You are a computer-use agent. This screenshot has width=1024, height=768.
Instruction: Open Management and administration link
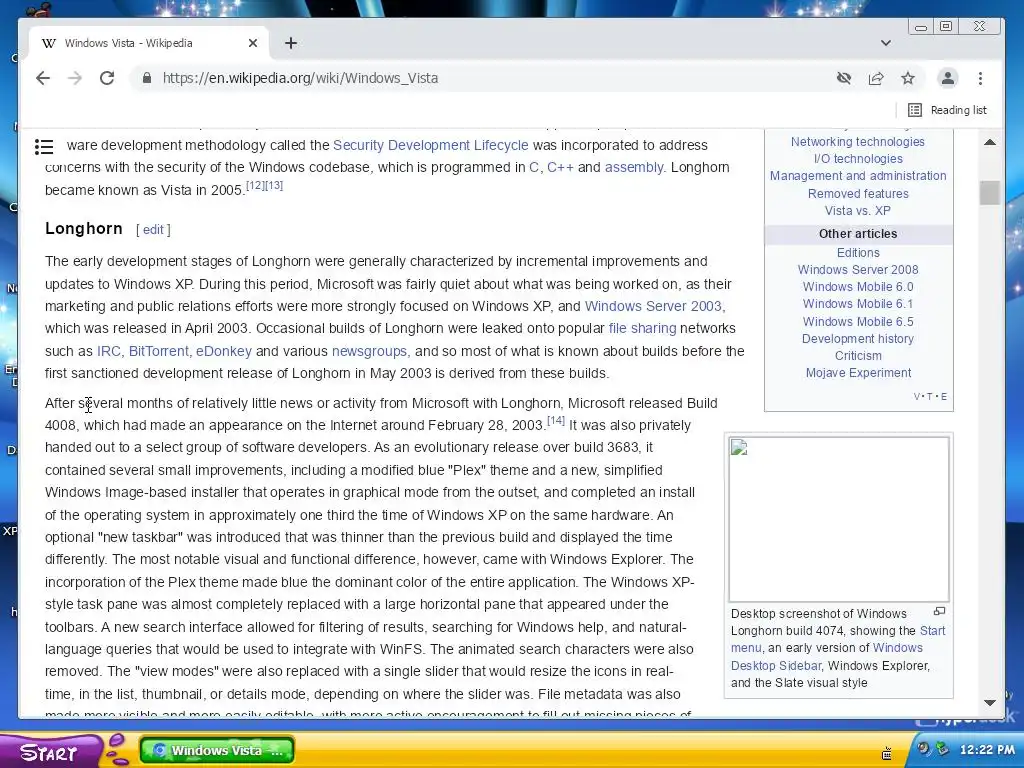point(857,176)
